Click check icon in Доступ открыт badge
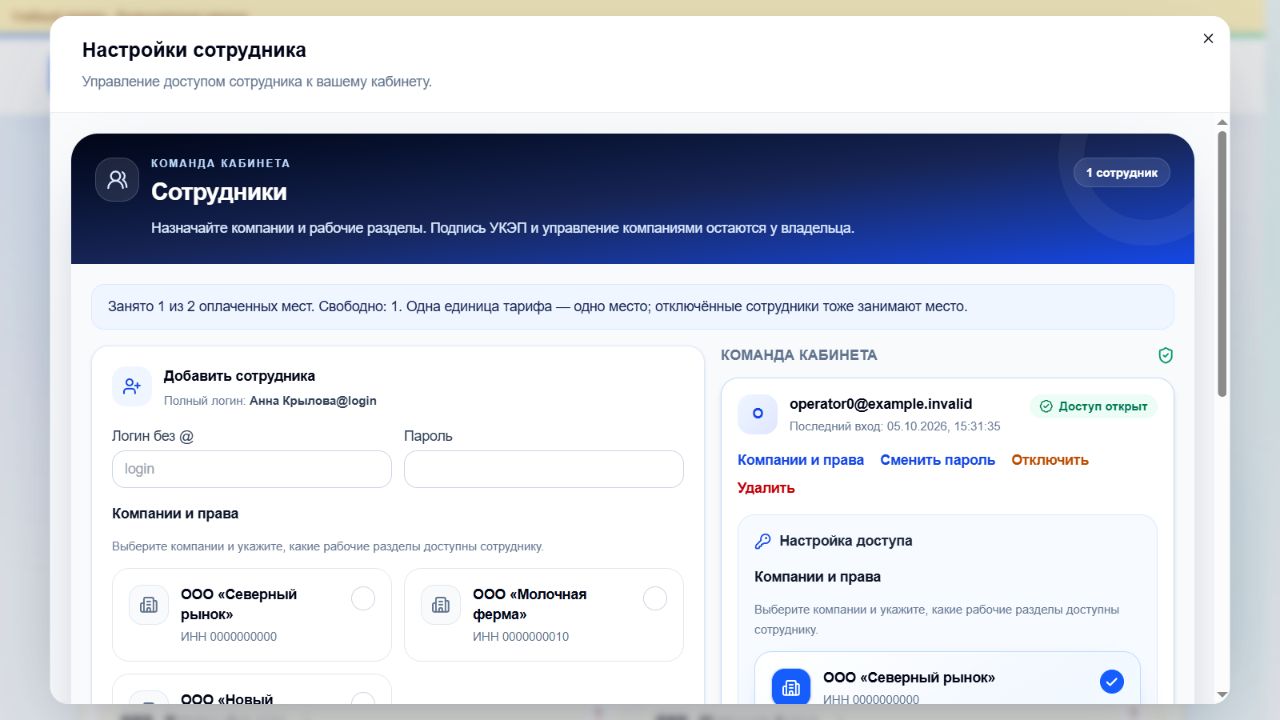The width and height of the screenshot is (1280, 720). (x=1046, y=407)
